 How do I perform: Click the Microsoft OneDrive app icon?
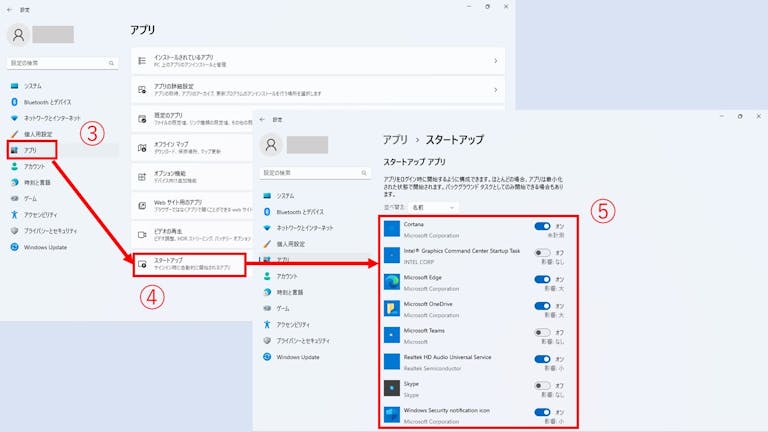[x=392, y=309]
